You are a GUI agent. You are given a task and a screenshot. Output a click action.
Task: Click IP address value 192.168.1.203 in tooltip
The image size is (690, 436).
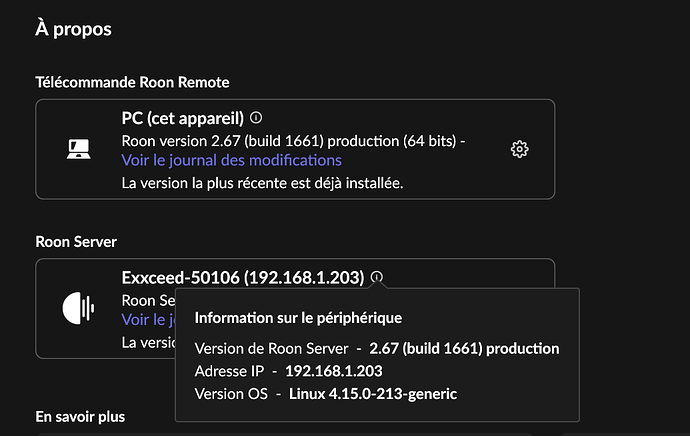334,371
